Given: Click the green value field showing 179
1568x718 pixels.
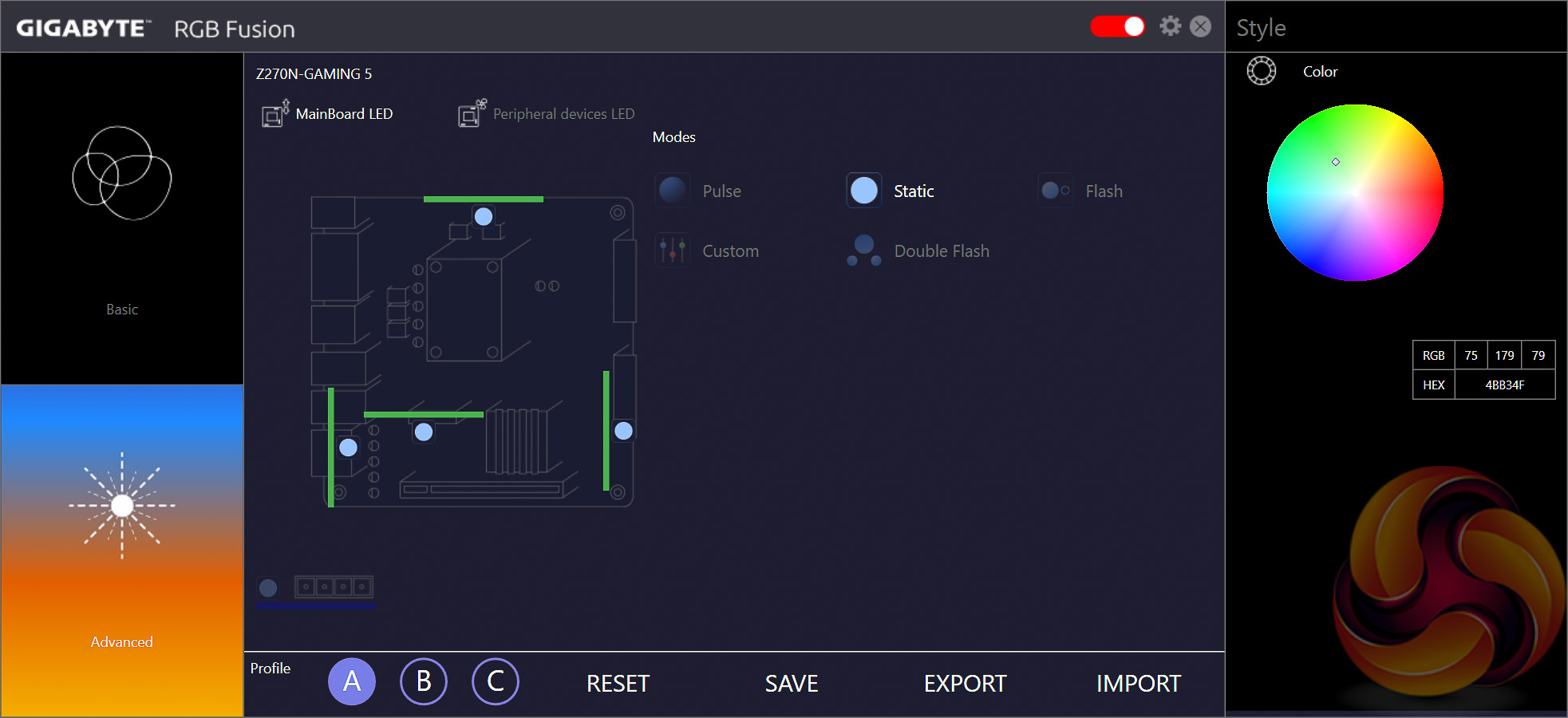Looking at the screenshot, I should (1505, 356).
